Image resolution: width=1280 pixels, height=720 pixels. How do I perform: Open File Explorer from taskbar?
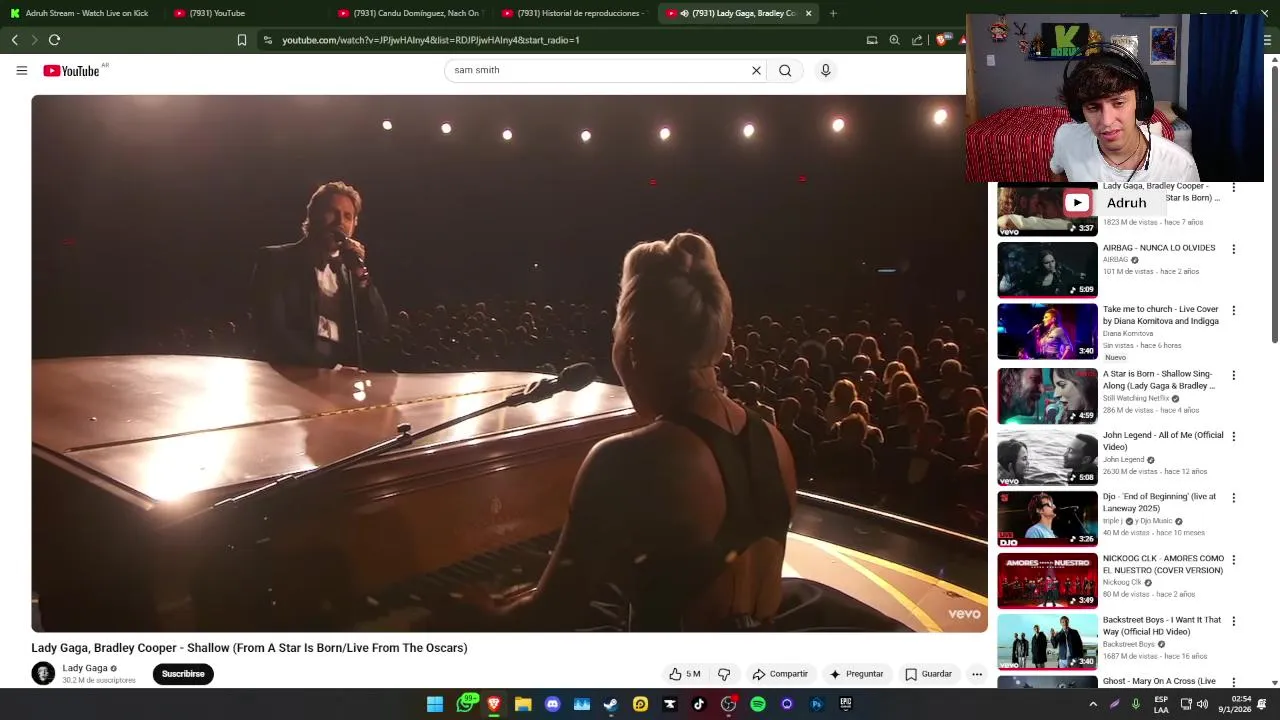(523, 704)
